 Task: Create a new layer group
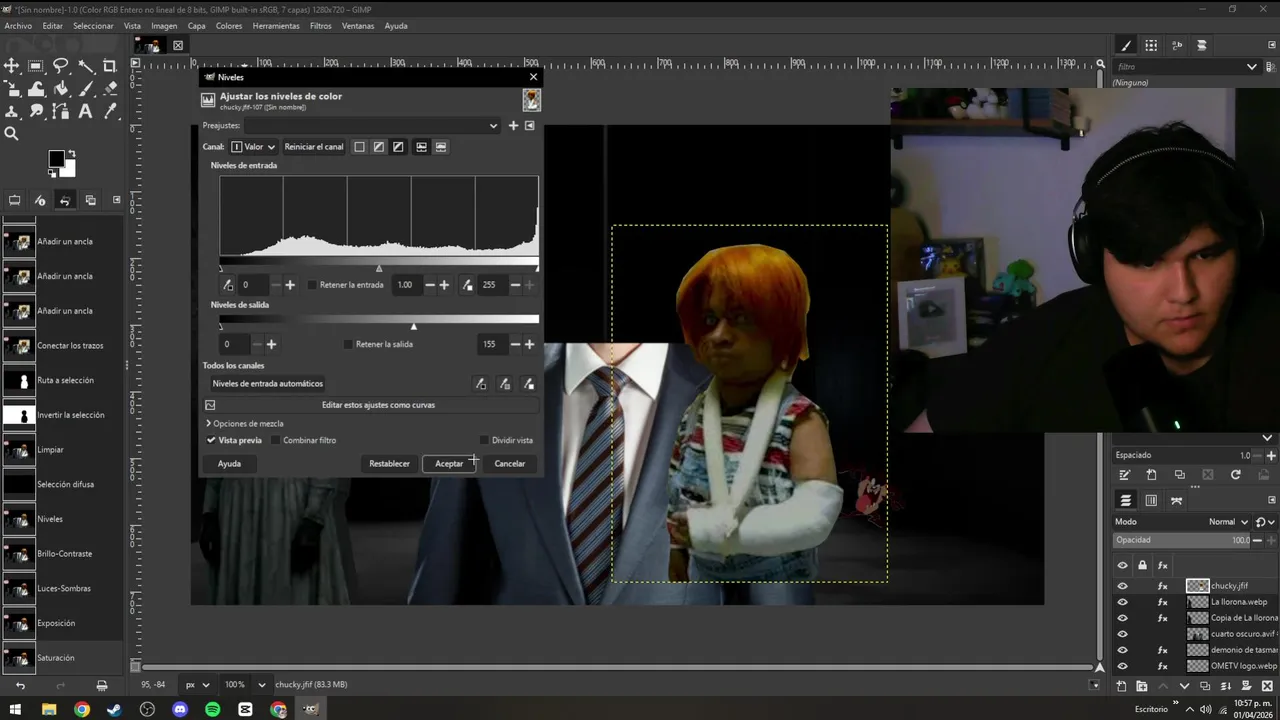(x=1142, y=686)
